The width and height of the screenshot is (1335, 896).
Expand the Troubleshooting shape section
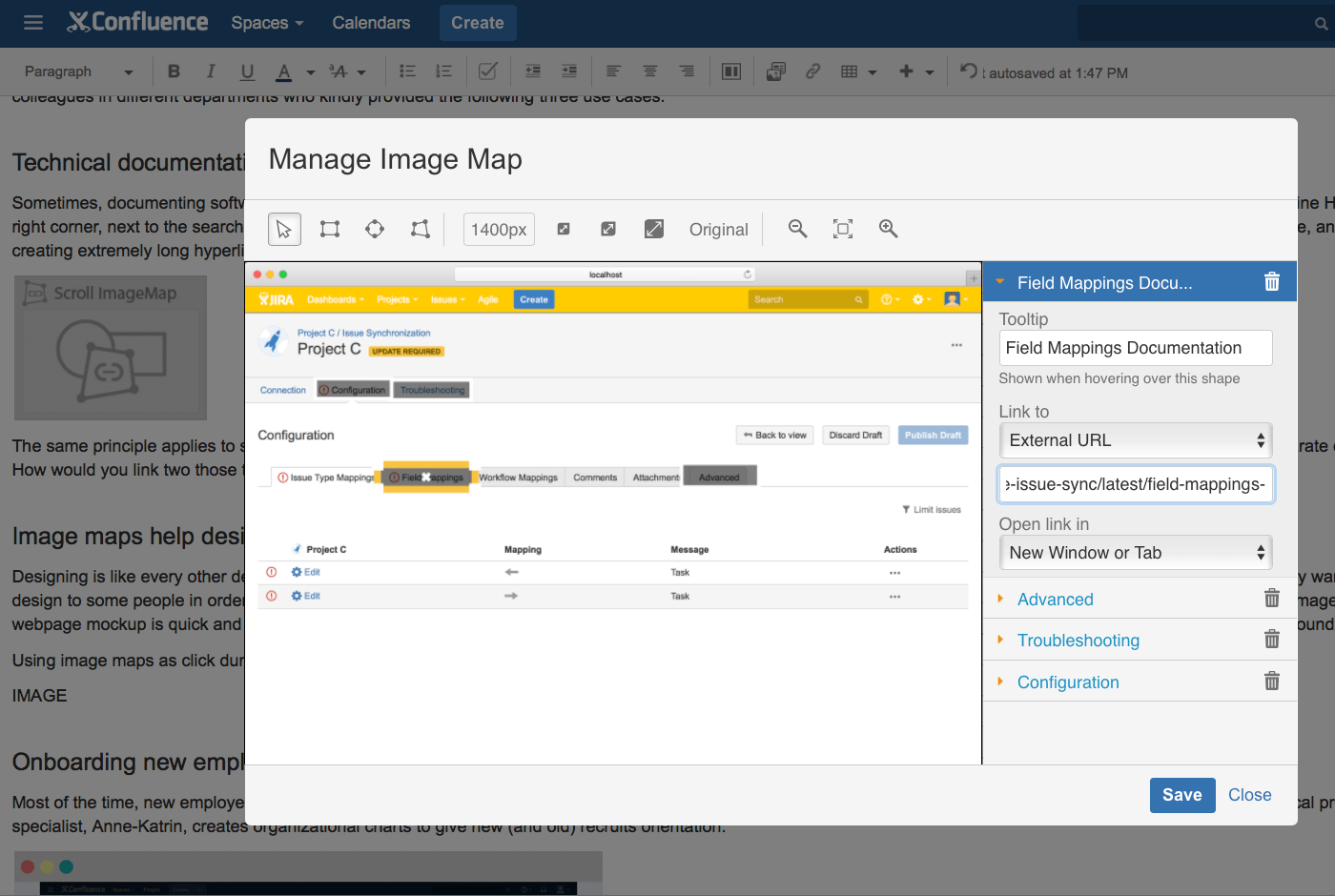1000,640
